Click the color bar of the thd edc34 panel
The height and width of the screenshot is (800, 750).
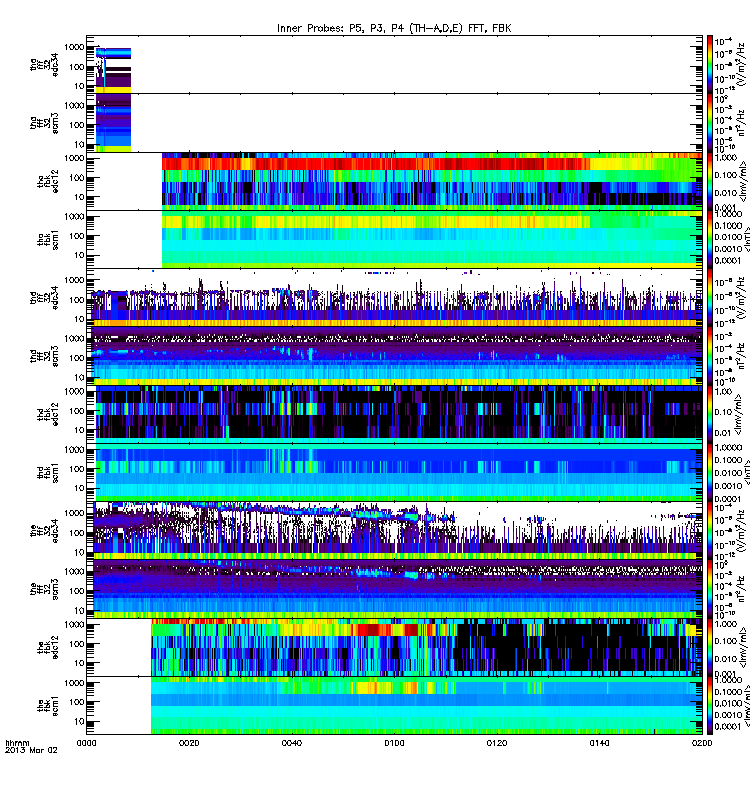click(x=710, y=298)
